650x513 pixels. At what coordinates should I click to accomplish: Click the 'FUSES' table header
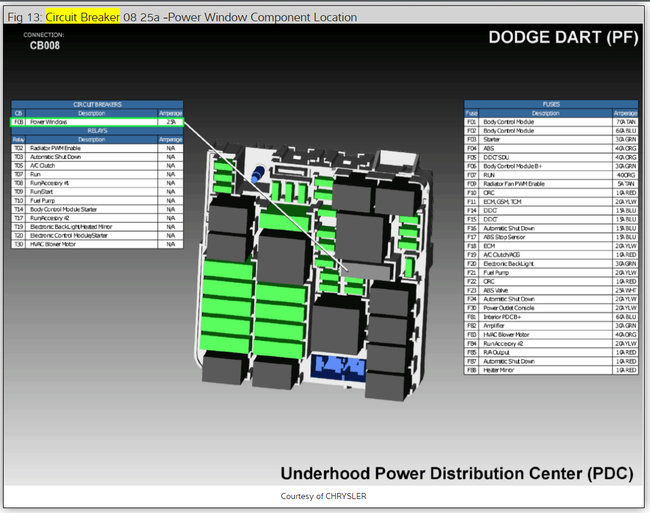[x=551, y=104]
